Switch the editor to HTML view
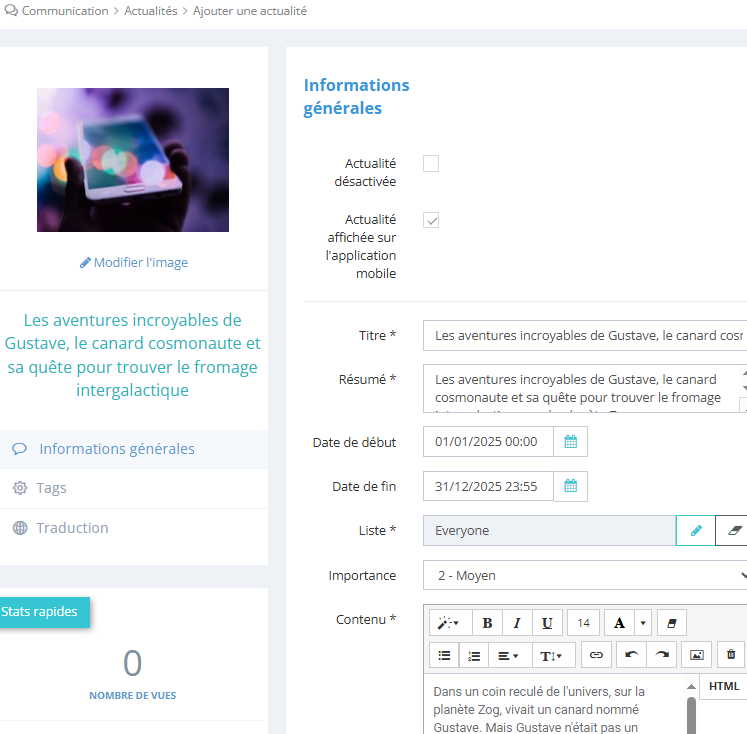Image resolution: width=747 pixels, height=734 pixels. 723,686
